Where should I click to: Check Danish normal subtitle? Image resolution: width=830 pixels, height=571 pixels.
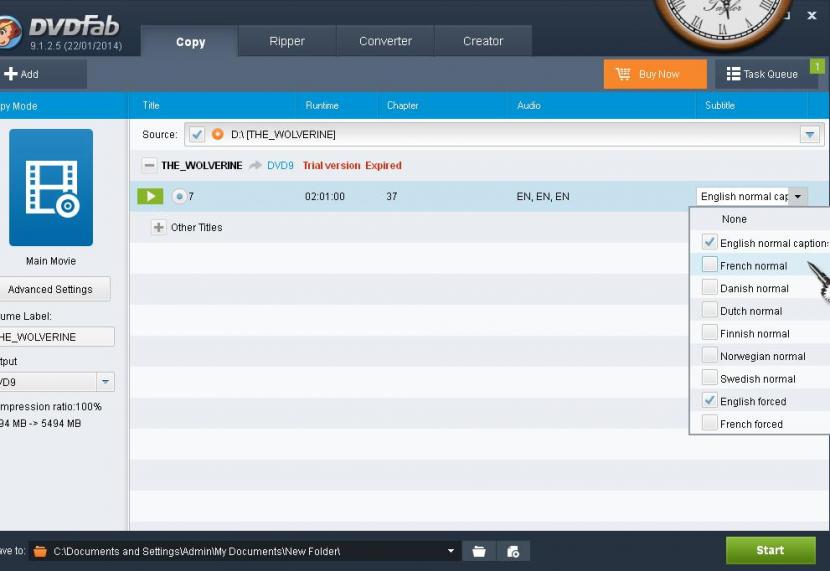[709, 287]
